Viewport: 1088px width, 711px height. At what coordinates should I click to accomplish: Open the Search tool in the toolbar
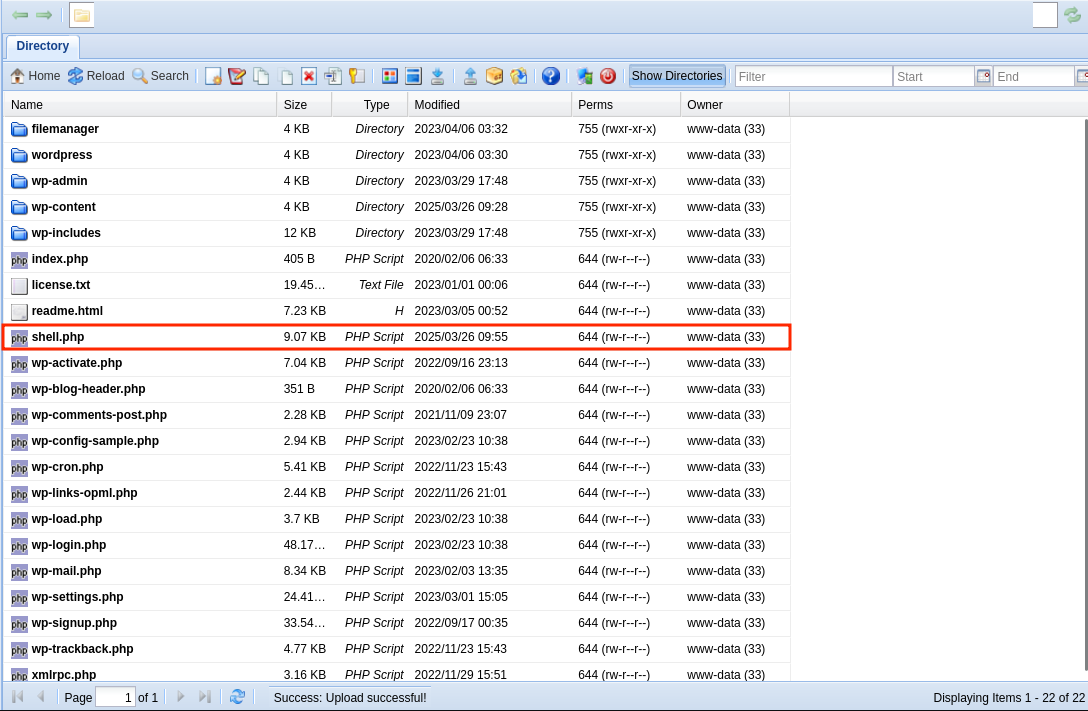click(160, 76)
